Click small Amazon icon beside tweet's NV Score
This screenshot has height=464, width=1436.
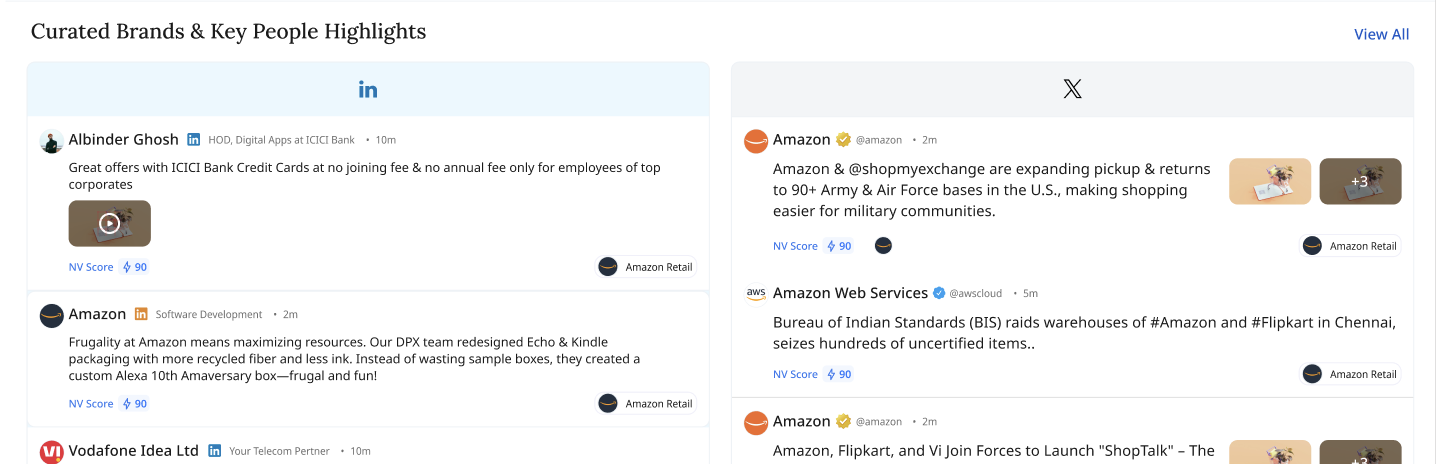pos(883,246)
